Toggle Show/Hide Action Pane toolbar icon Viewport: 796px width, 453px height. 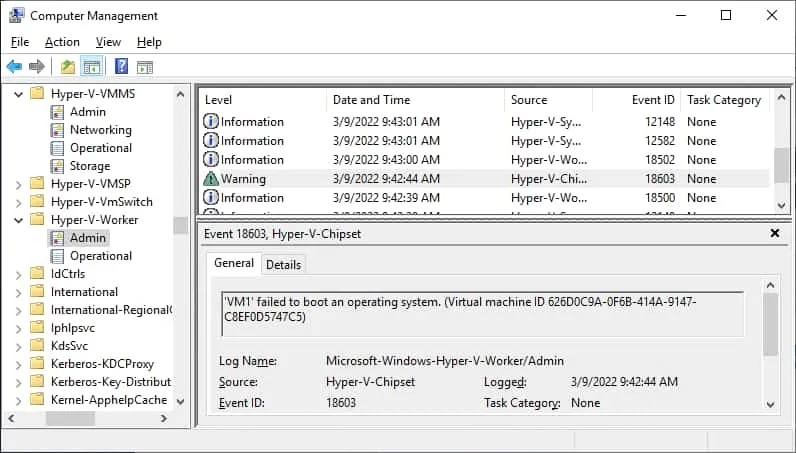click(145, 67)
